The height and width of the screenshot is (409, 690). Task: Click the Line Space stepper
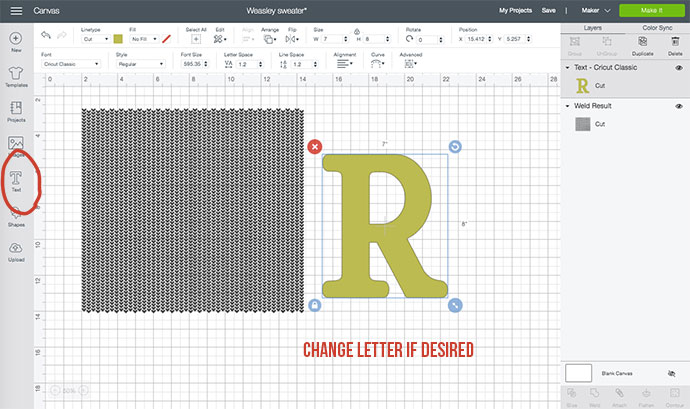(x=316, y=64)
